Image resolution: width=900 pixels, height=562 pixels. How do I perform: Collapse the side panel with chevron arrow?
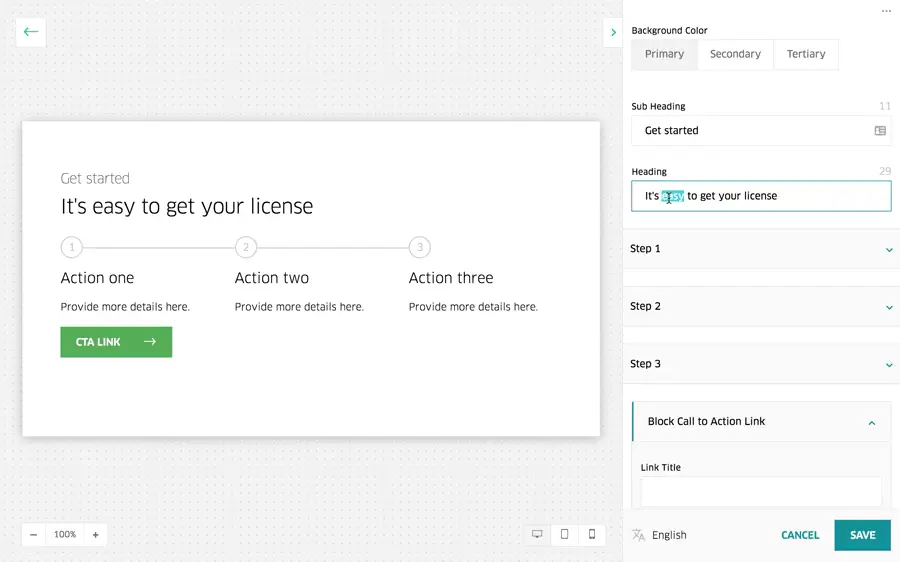coord(613,32)
